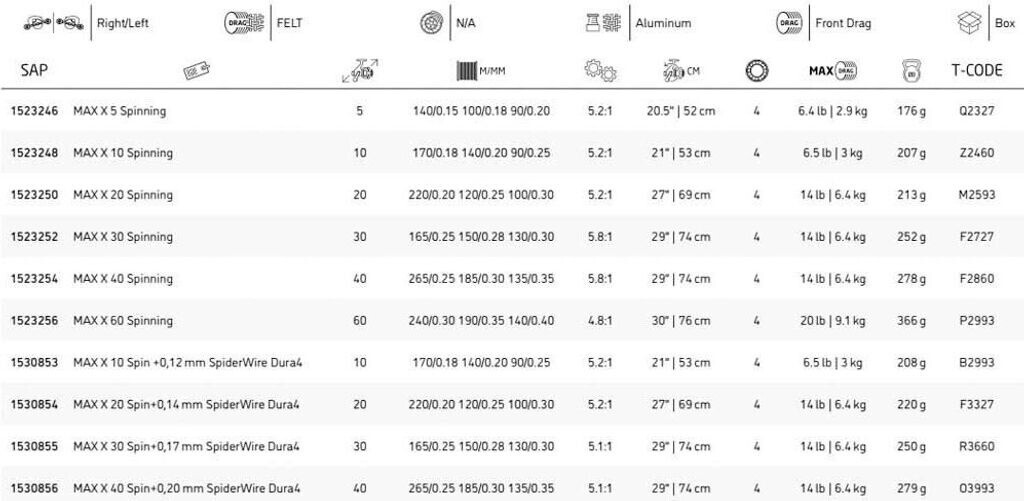Select SAP number 1523250
The image size is (1024, 501).
click(34, 195)
